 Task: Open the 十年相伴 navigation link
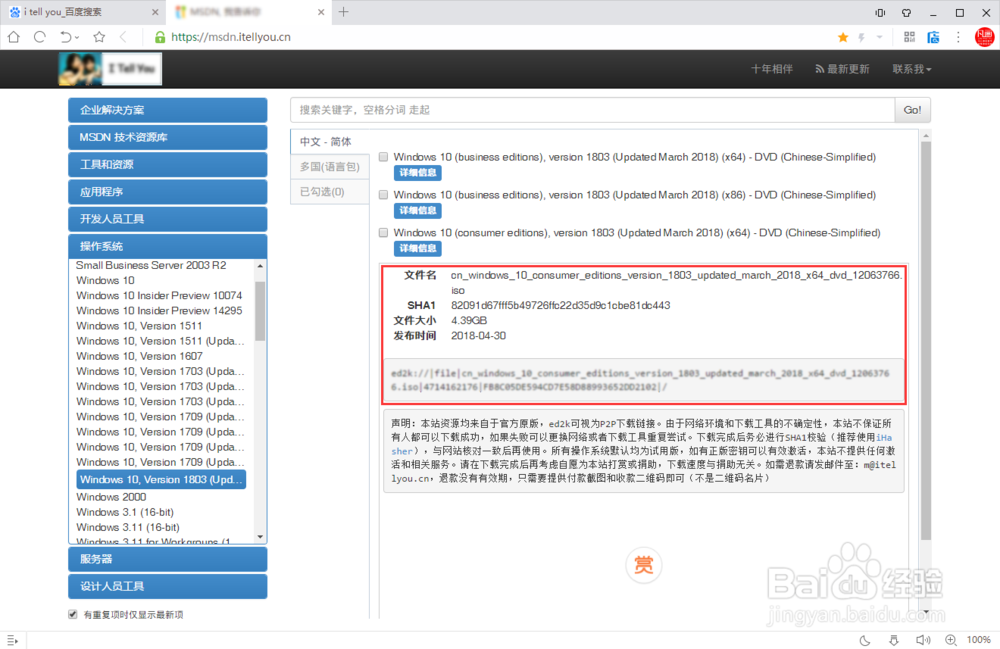click(772, 69)
